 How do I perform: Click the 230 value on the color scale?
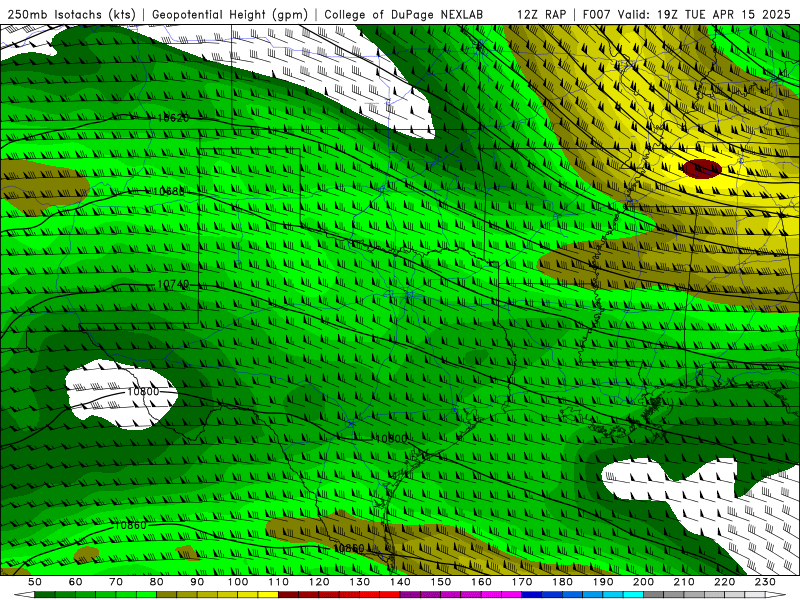tap(765, 582)
